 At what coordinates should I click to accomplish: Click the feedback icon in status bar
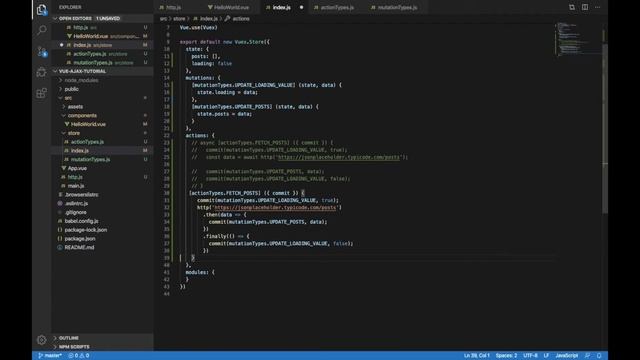[x=587, y=356]
